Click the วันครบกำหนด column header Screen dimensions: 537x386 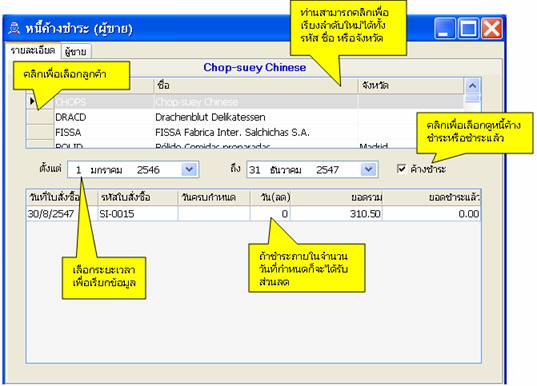[214, 198]
